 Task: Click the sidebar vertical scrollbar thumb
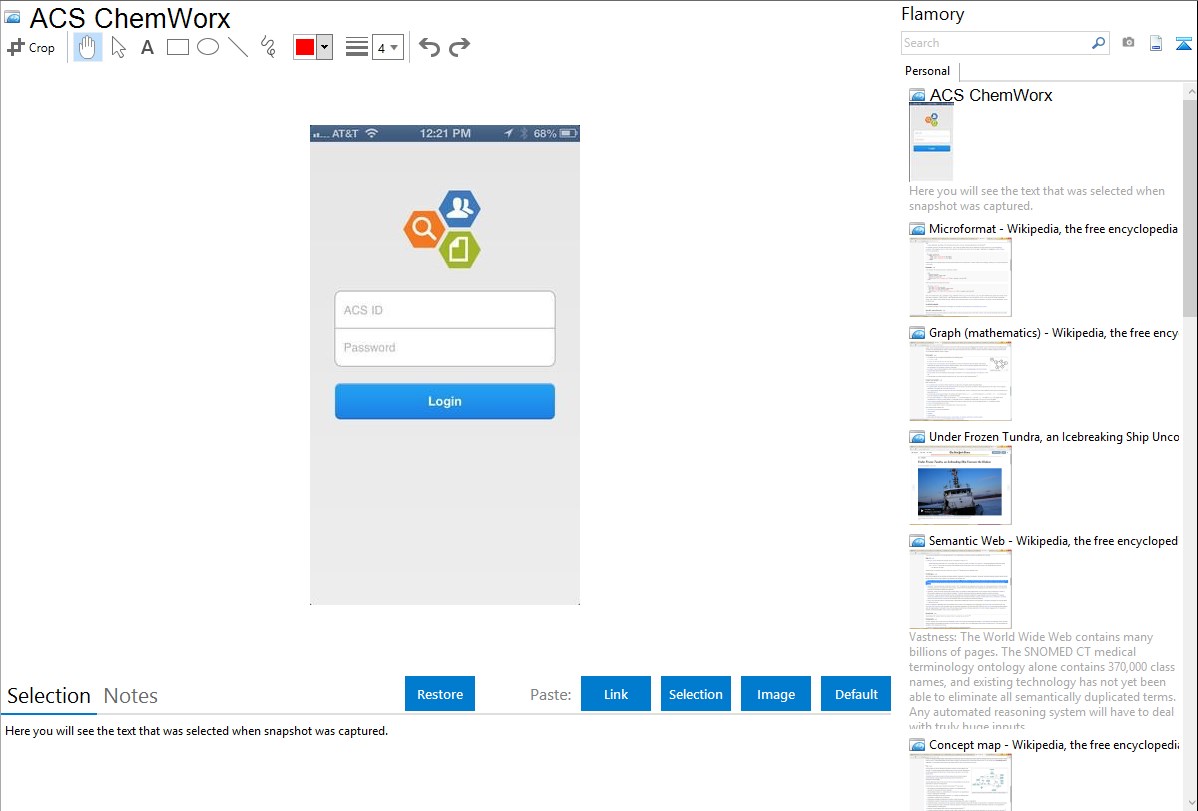pos(1190,207)
